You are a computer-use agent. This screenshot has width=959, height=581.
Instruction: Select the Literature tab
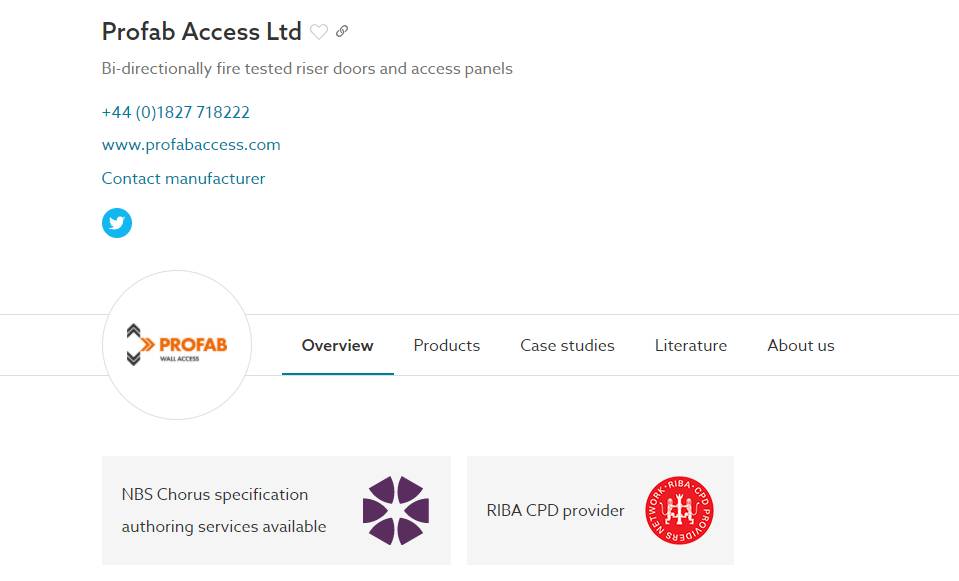pyautogui.click(x=691, y=346)
